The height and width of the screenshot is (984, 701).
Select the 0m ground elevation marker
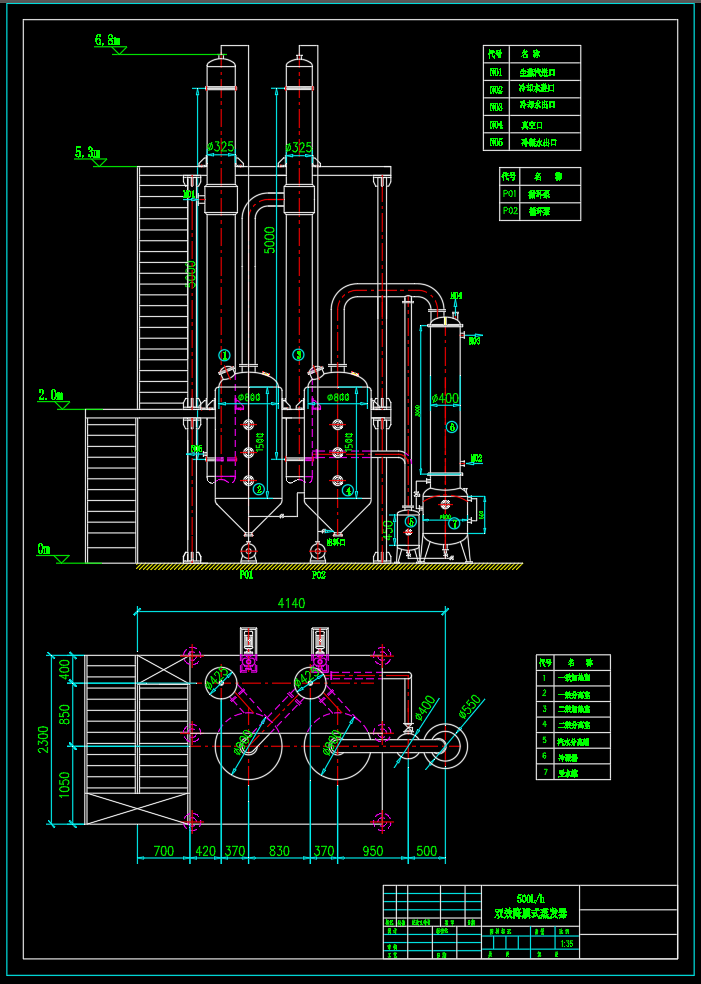point(44,549)
